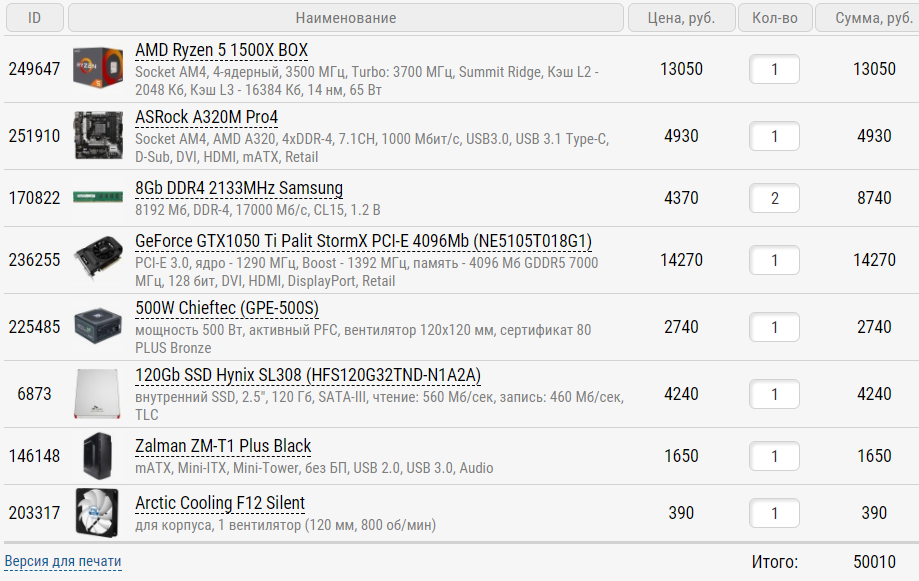Open the Hynix SSD product image
919x581 pixels.
97,393
